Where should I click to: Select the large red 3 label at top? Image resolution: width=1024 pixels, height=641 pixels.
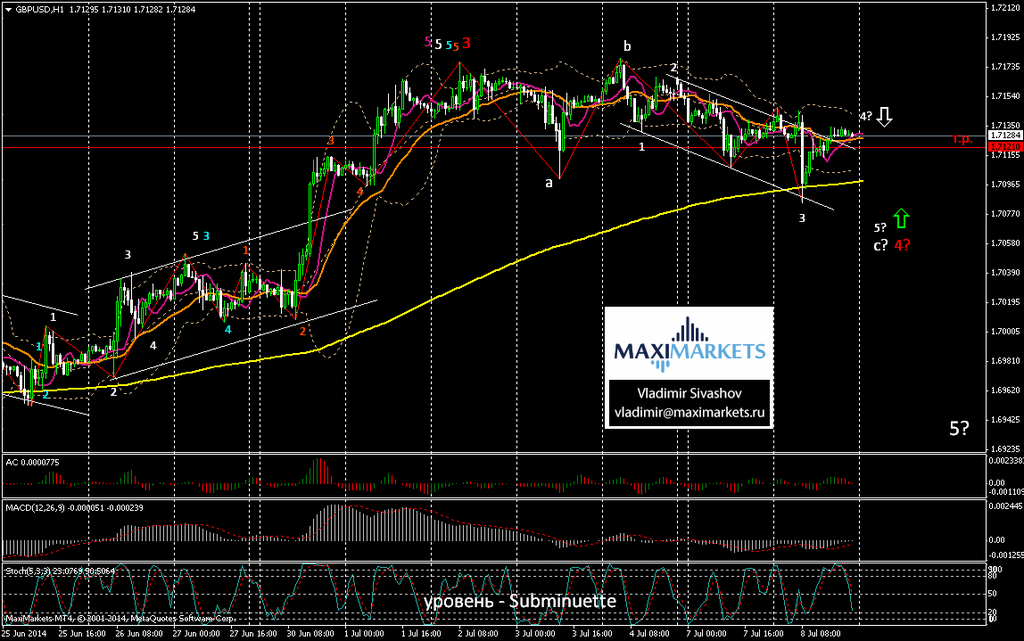(x=466, y=44)
